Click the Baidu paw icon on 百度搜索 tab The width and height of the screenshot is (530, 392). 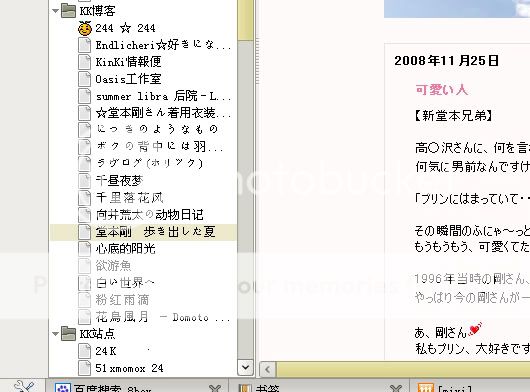coord(63,388)
